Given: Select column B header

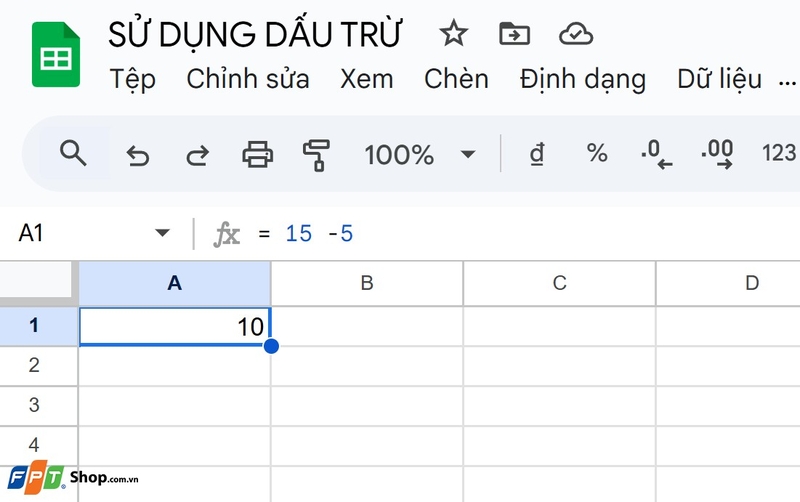Looking at the screenshot, I should coord(367,283).
